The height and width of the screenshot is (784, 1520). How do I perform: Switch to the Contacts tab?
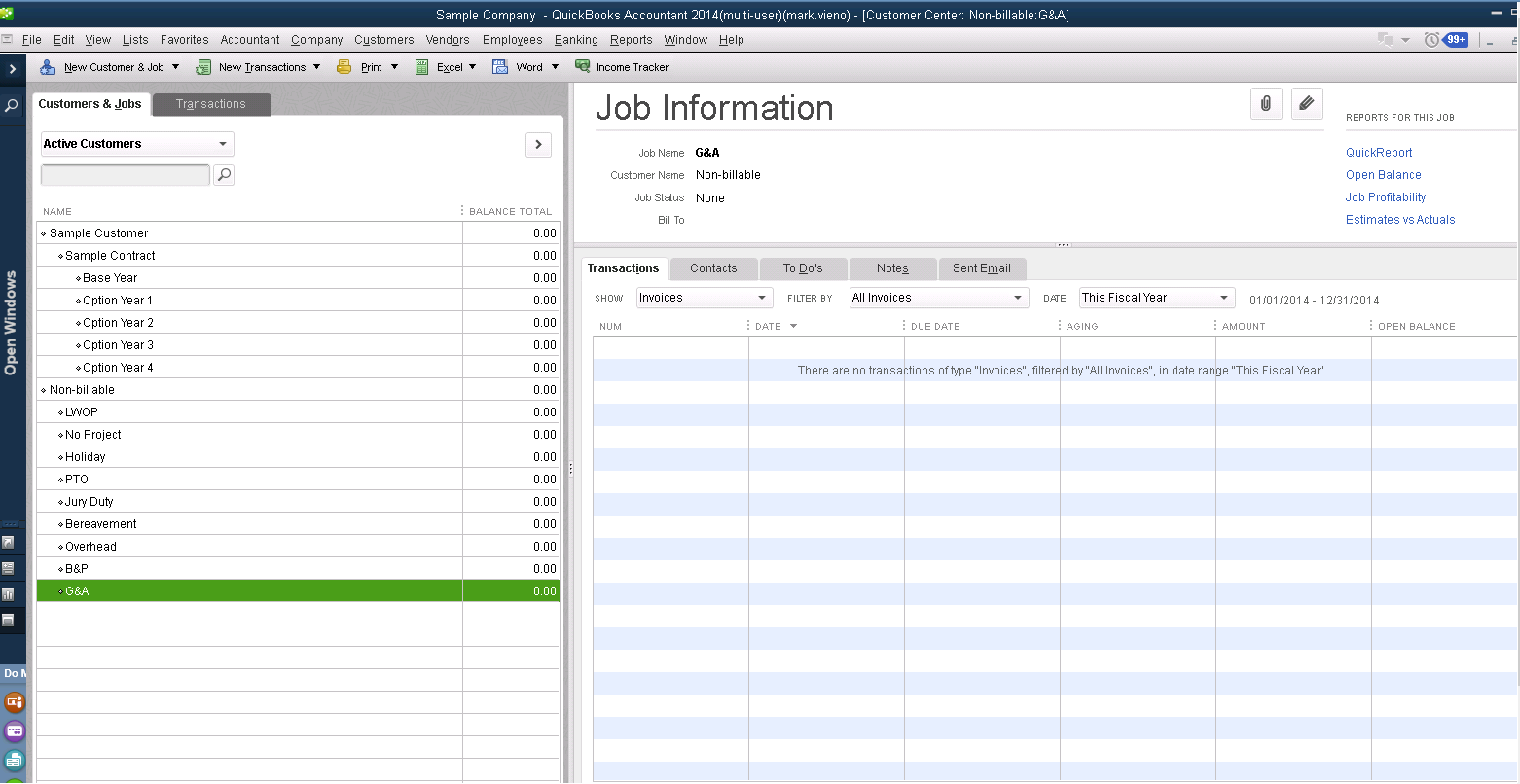click(713, 268)
